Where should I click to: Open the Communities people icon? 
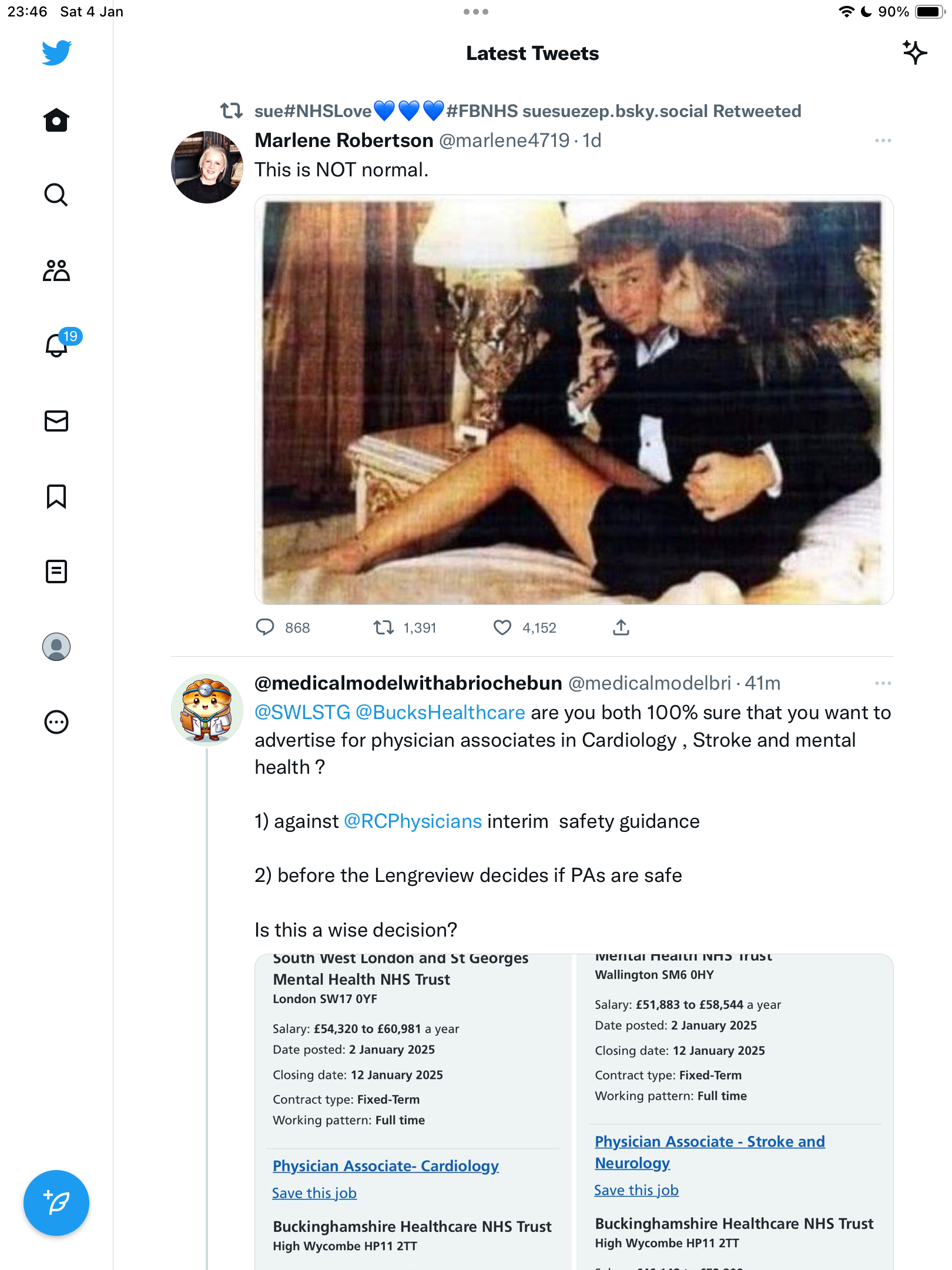click(x=56, y=270)
